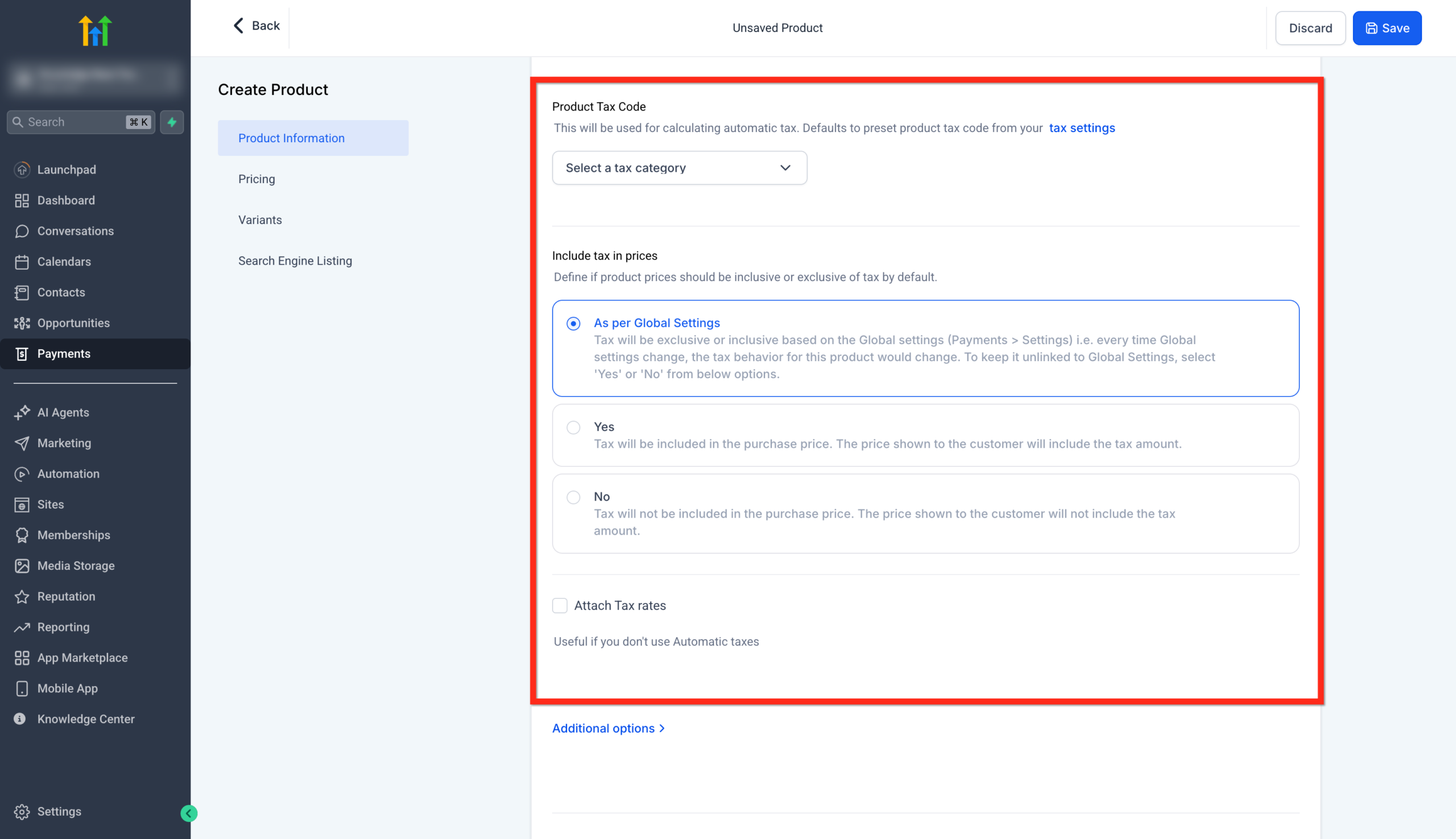
Task: Collapse the sidebar with the green chevron
Action: click(x=188, y=813)
